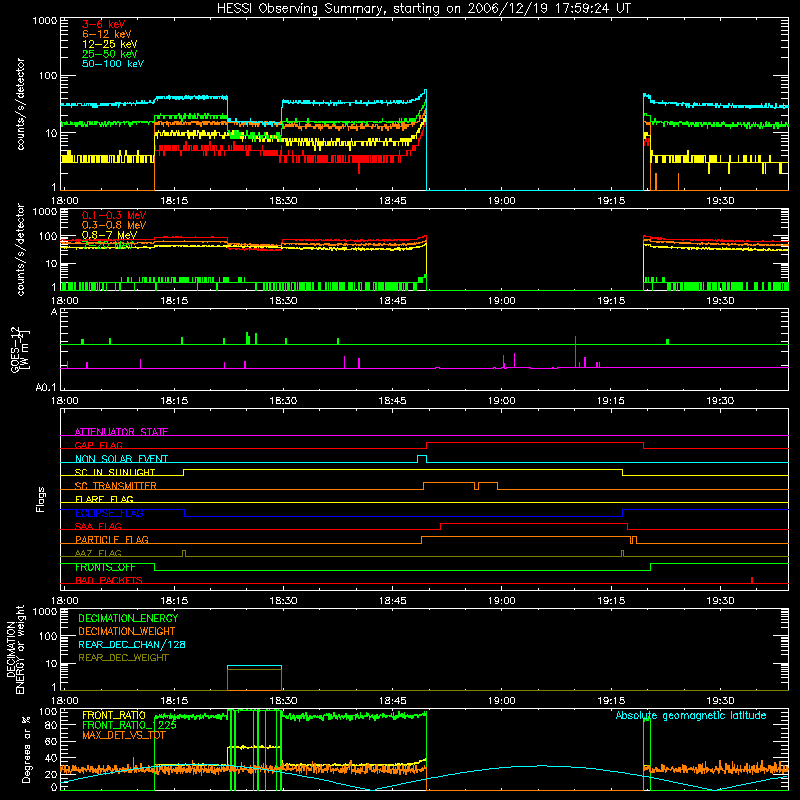Select the FLARE_FLAG label
This screenshot has width=800, height=800.
click(x=104, y=499)
